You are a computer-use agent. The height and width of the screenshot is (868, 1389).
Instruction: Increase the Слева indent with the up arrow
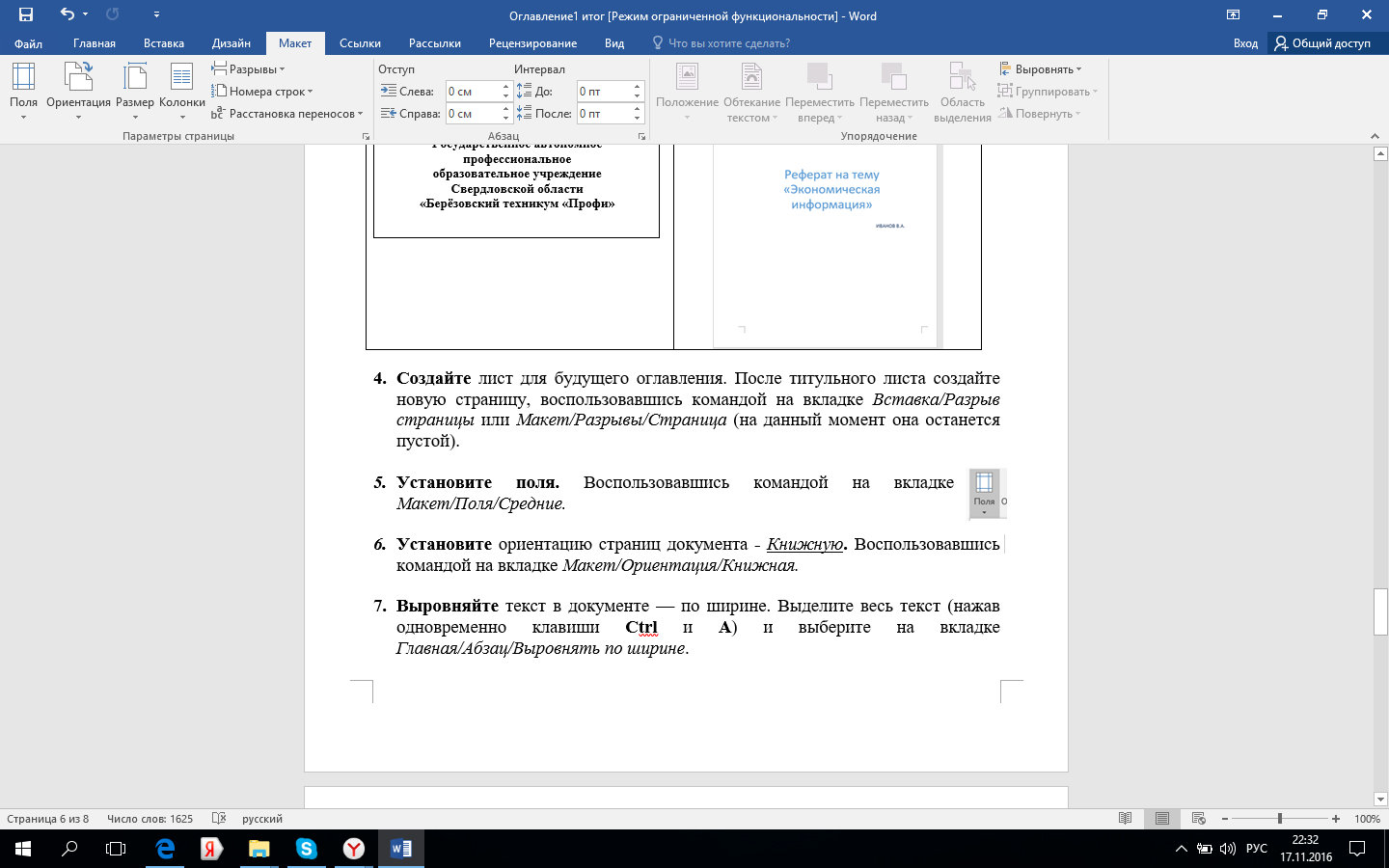click(x=505, y=87)
